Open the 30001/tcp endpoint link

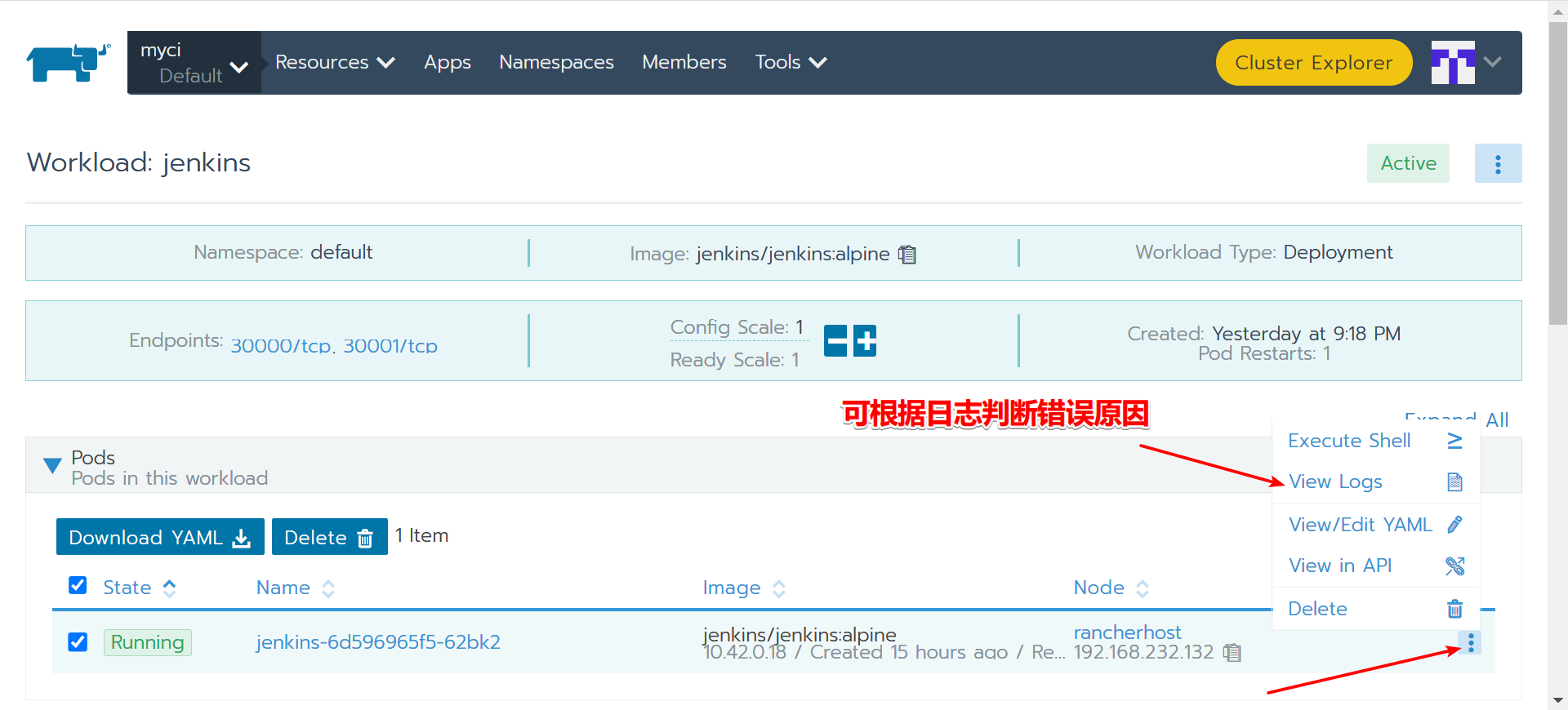(x=390, y=346)
